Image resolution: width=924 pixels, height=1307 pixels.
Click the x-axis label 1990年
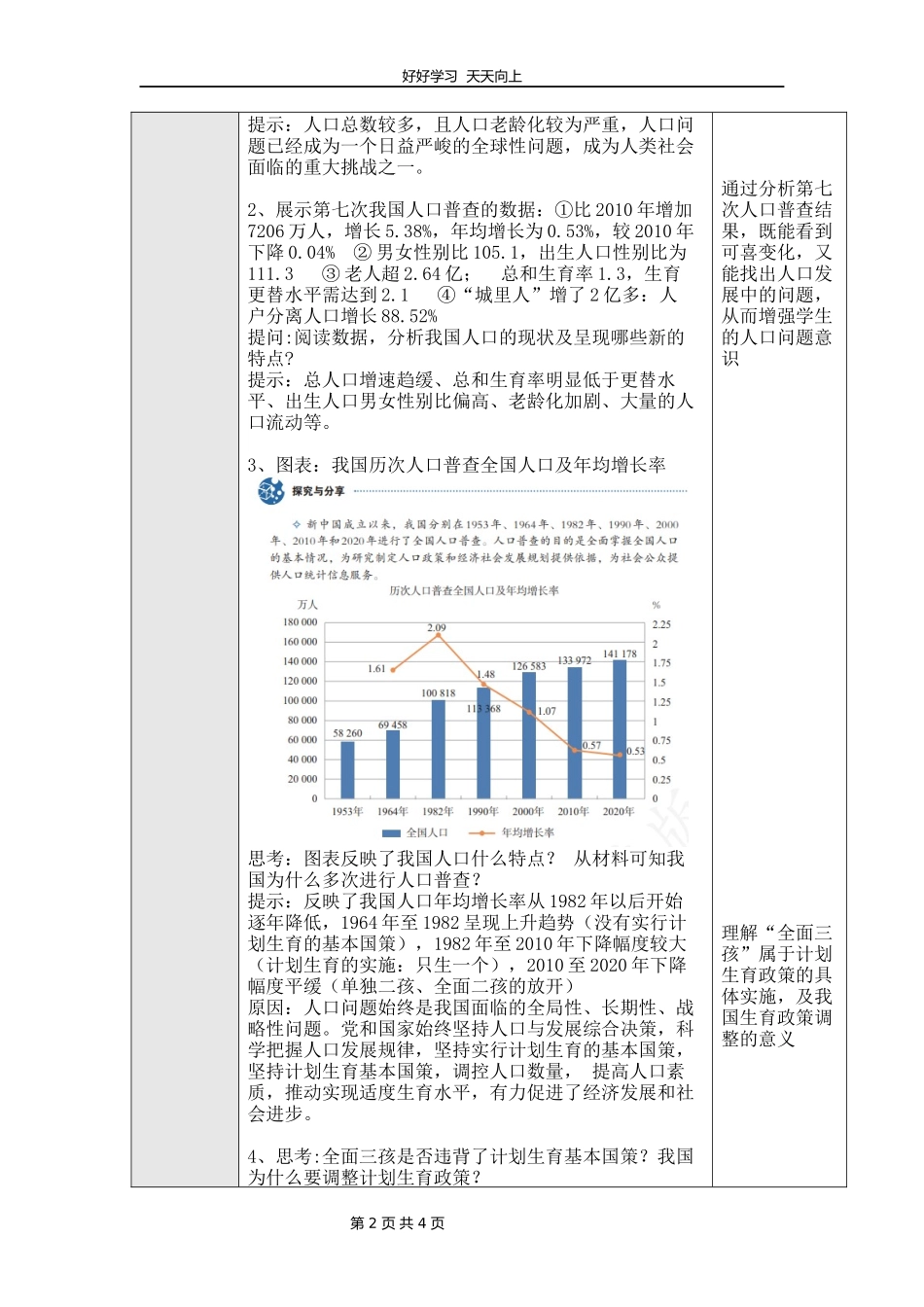(x=483, y=811)
